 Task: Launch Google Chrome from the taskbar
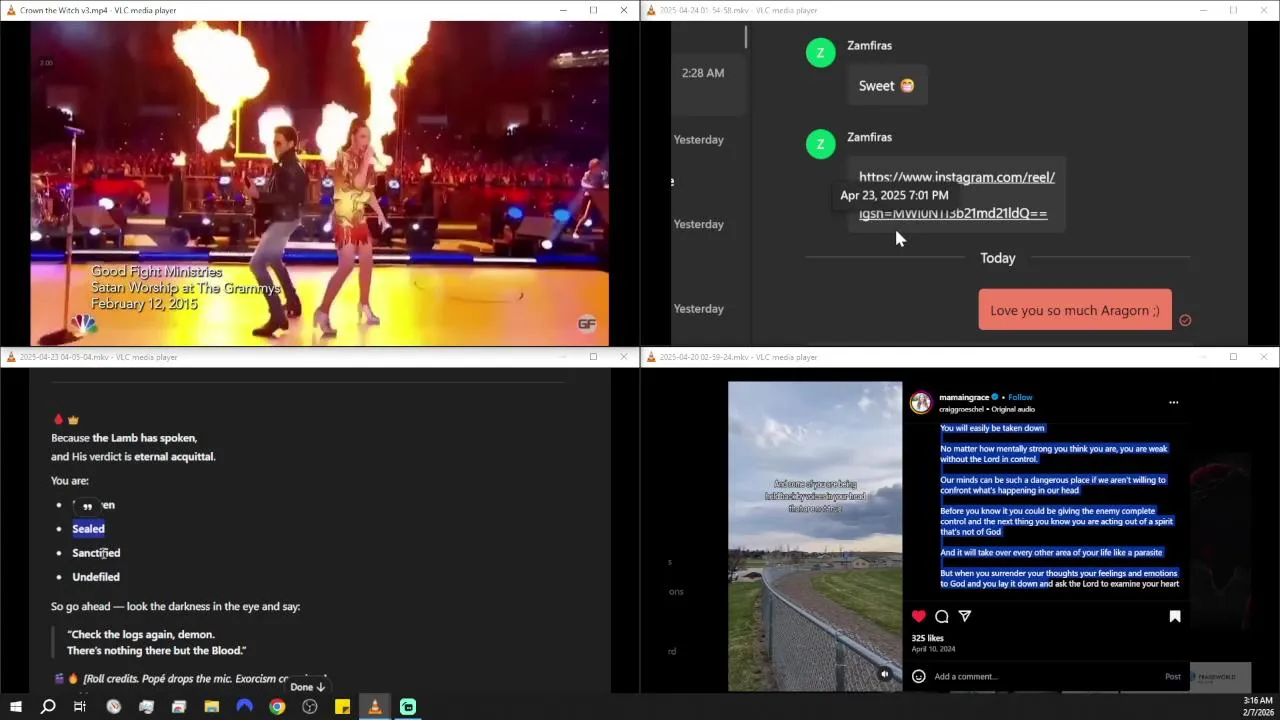pos(277,707)
